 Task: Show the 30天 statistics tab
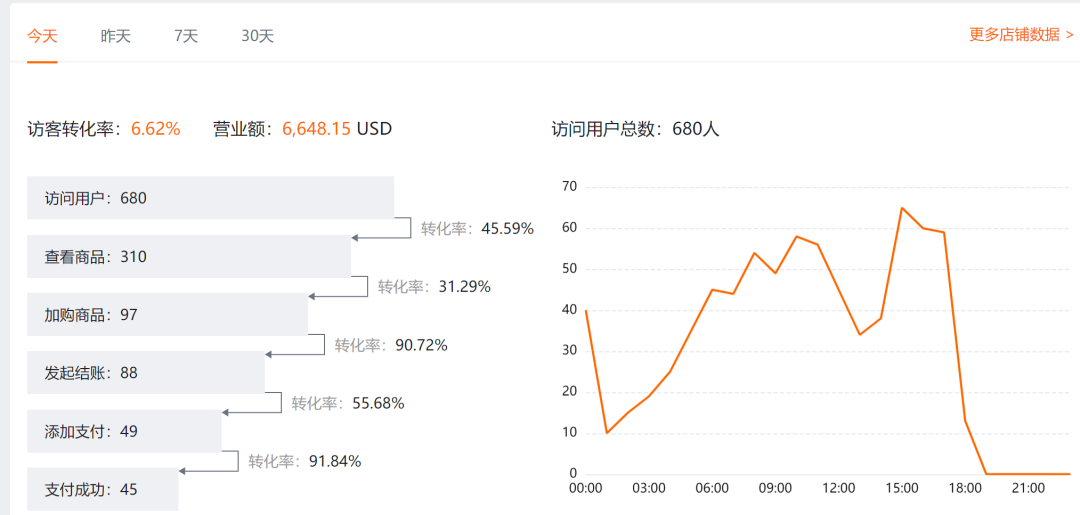pos(257,36)
